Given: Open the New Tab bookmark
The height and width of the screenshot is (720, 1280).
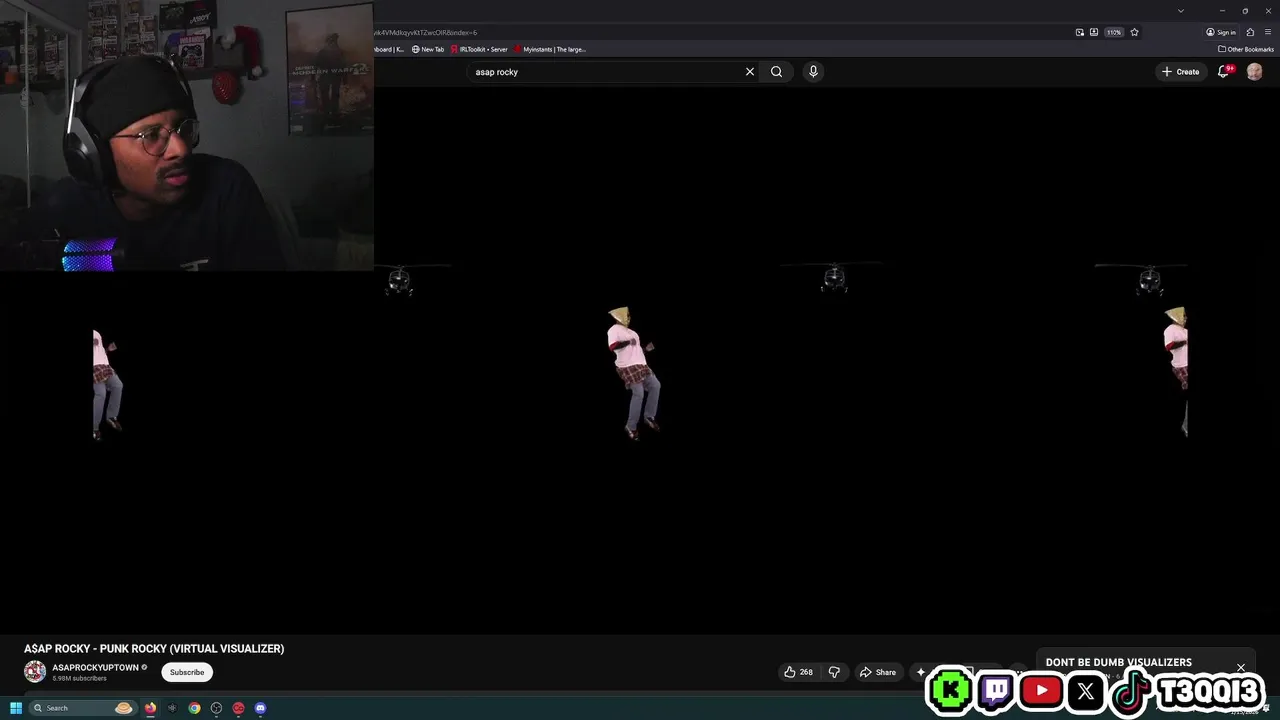Looking at the screenshot, I should point(427,49).
